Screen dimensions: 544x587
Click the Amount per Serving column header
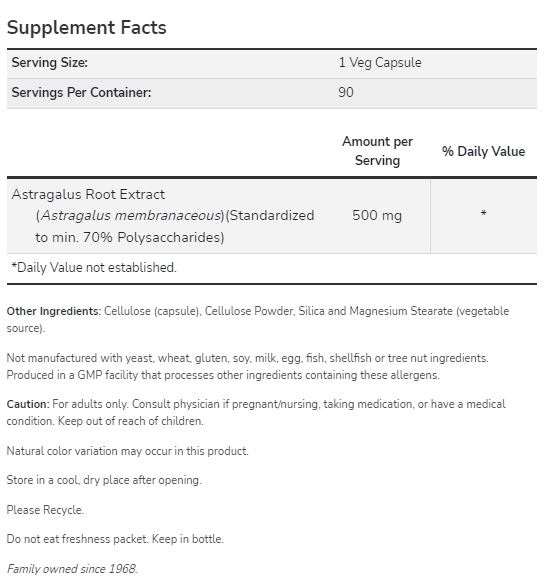[377, 151]
